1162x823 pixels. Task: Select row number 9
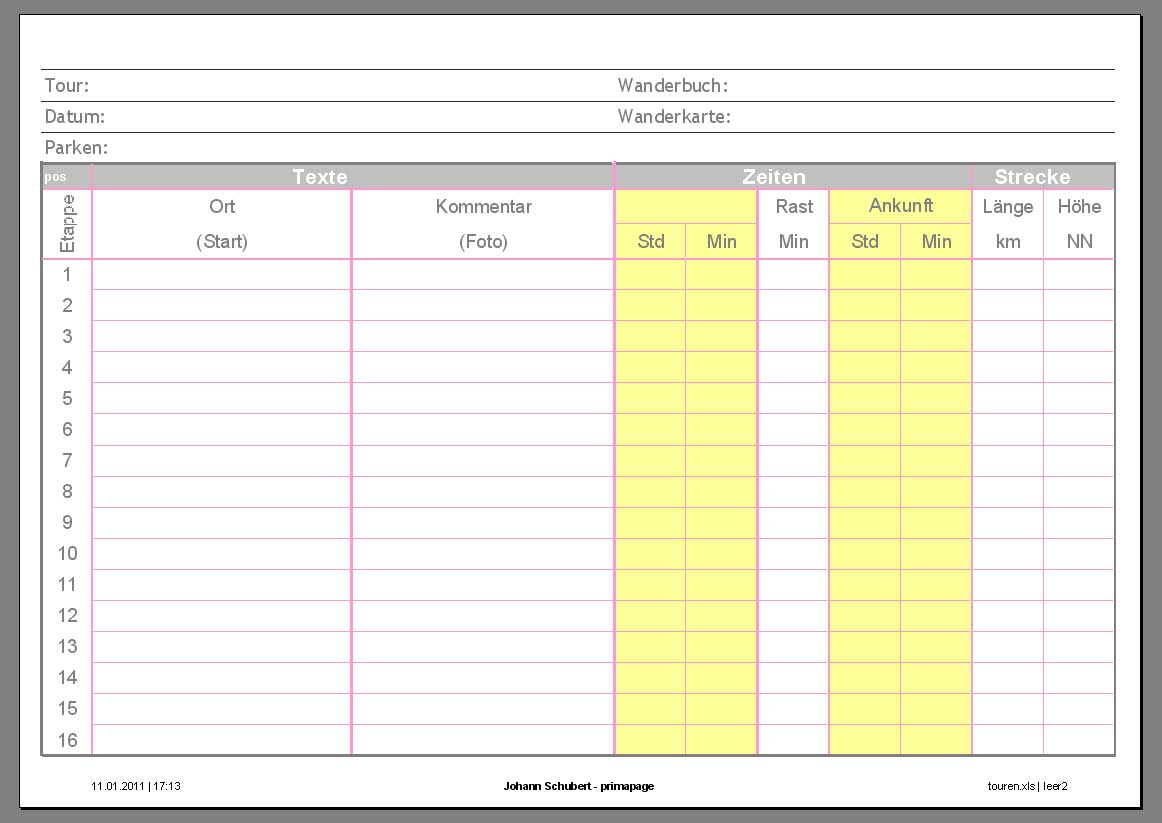tap(67, 522)
